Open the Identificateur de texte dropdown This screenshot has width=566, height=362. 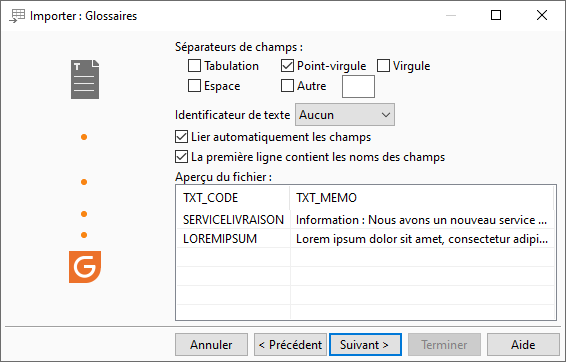345,115
